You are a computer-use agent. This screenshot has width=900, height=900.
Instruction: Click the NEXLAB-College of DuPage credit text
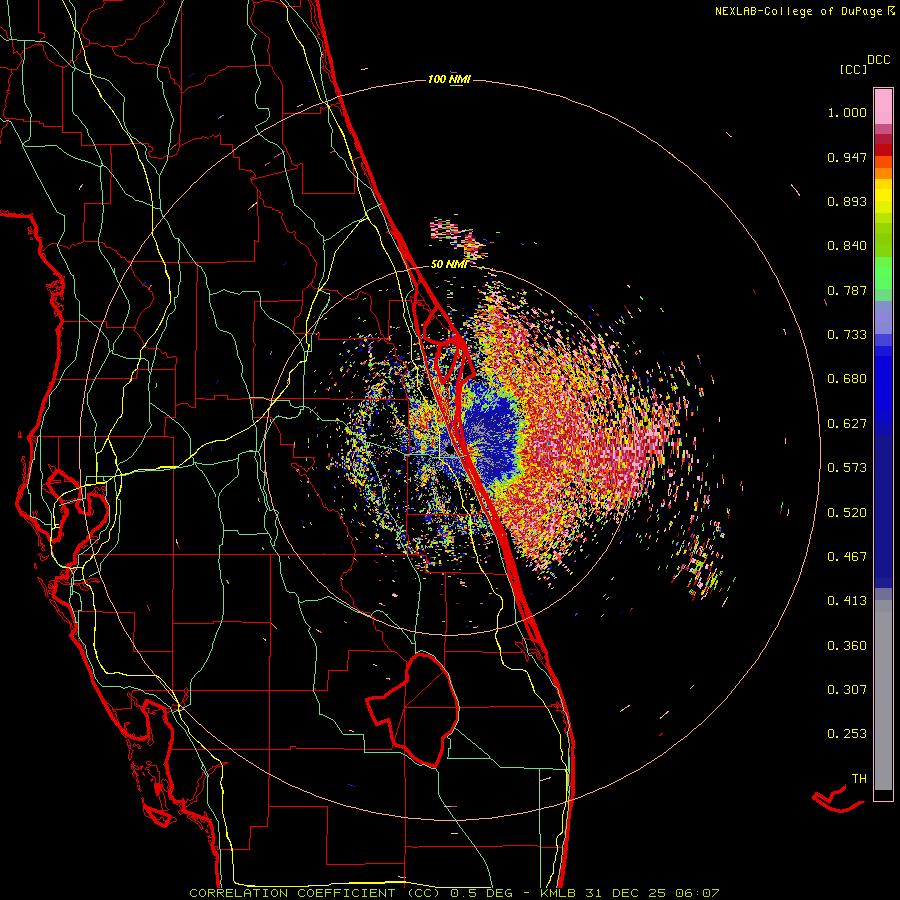click(800, 11)
